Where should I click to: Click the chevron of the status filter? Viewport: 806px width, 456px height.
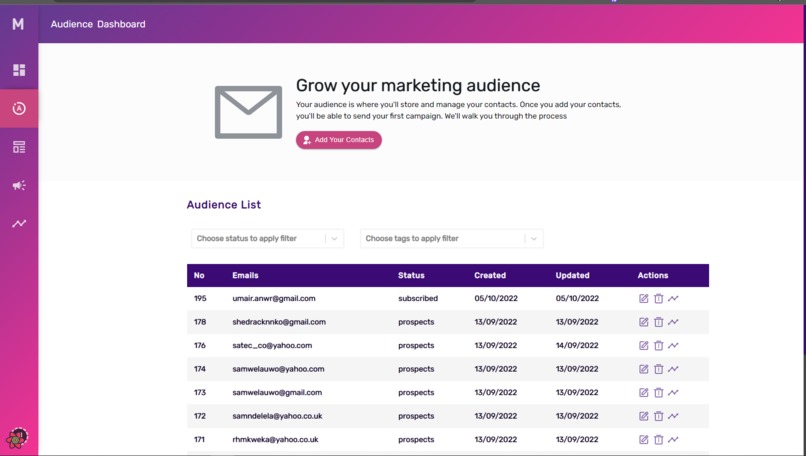coord(334,239)
